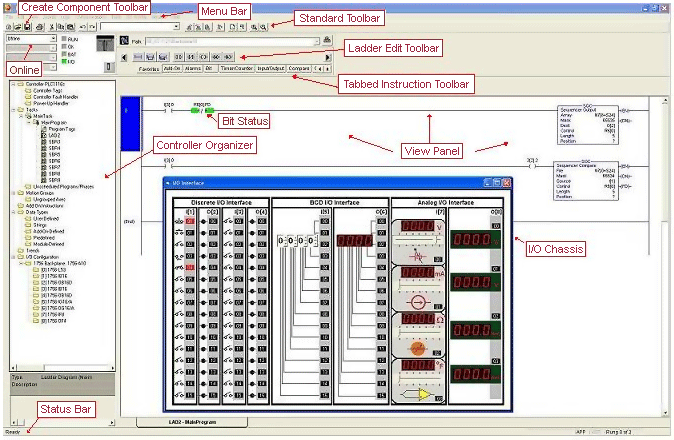Click the Print icon in the standard toolbar
The width and height of the screenshot is (674, 440).
tap(39, 25)
